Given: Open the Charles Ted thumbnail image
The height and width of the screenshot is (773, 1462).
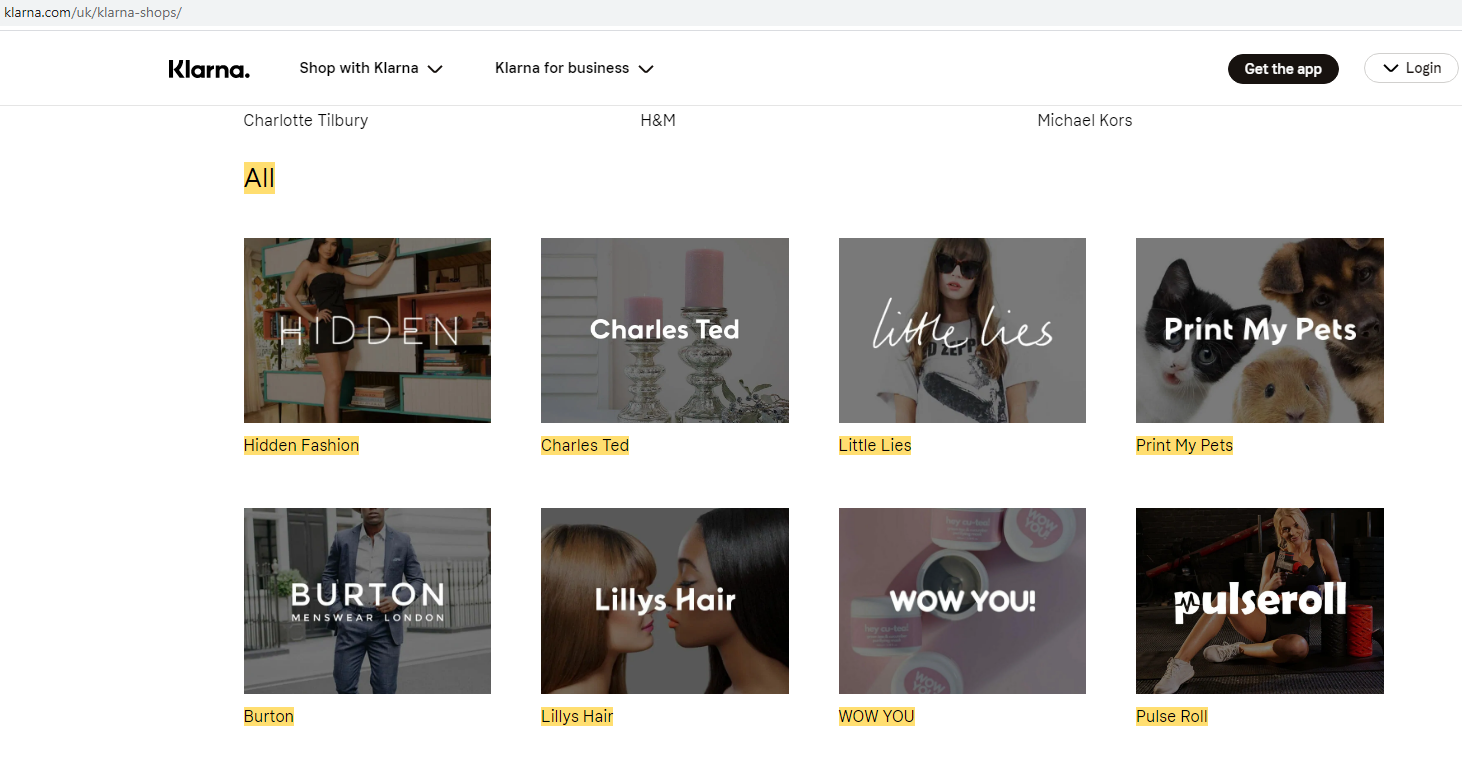Looking at the screenshot, I should [665, 330].
